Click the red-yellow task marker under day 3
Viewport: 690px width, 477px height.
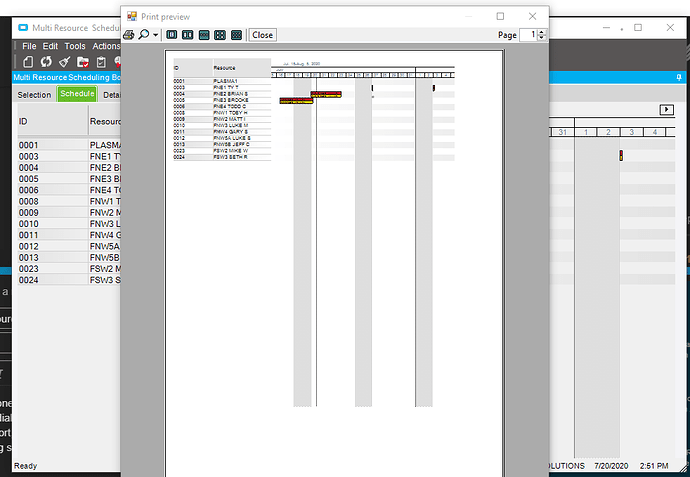[621, 155]
